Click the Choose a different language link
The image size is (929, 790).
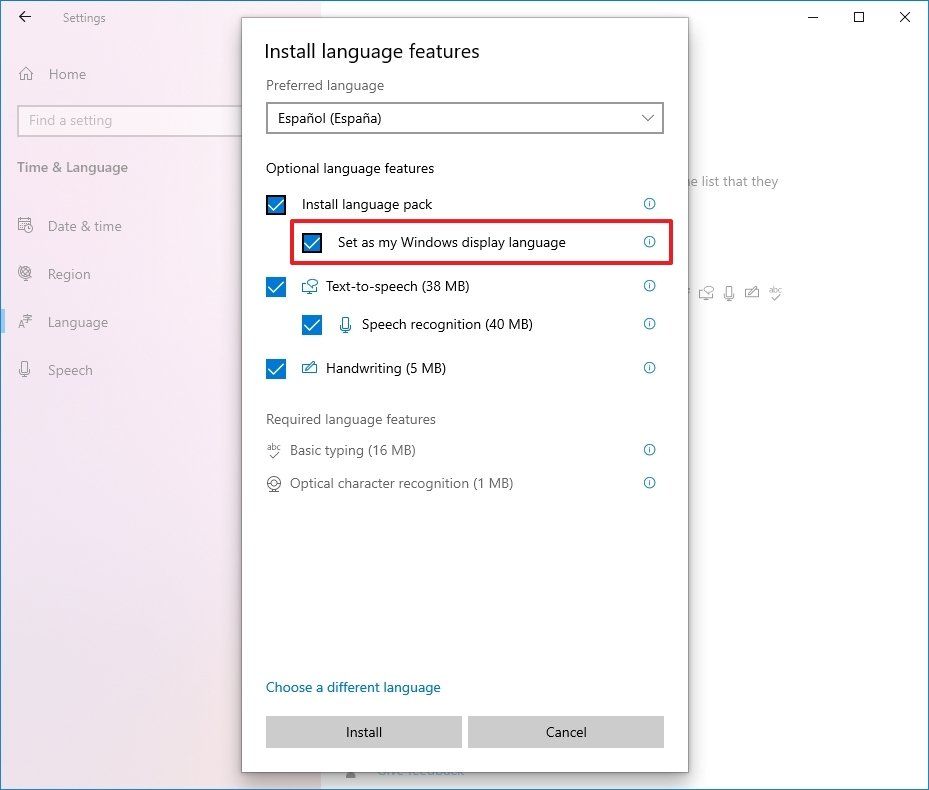(x=353, y=687)
